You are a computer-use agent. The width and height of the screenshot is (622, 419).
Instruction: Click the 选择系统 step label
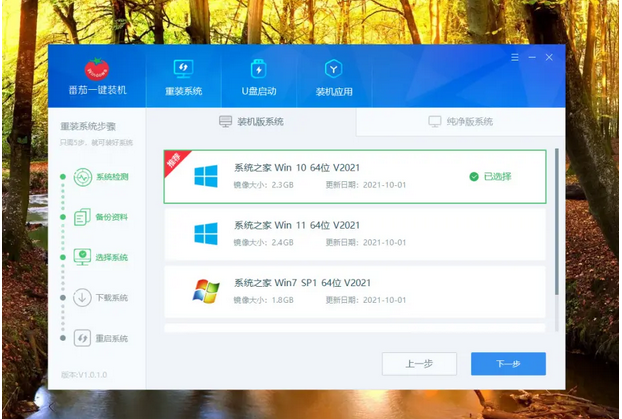click(111, 258)
